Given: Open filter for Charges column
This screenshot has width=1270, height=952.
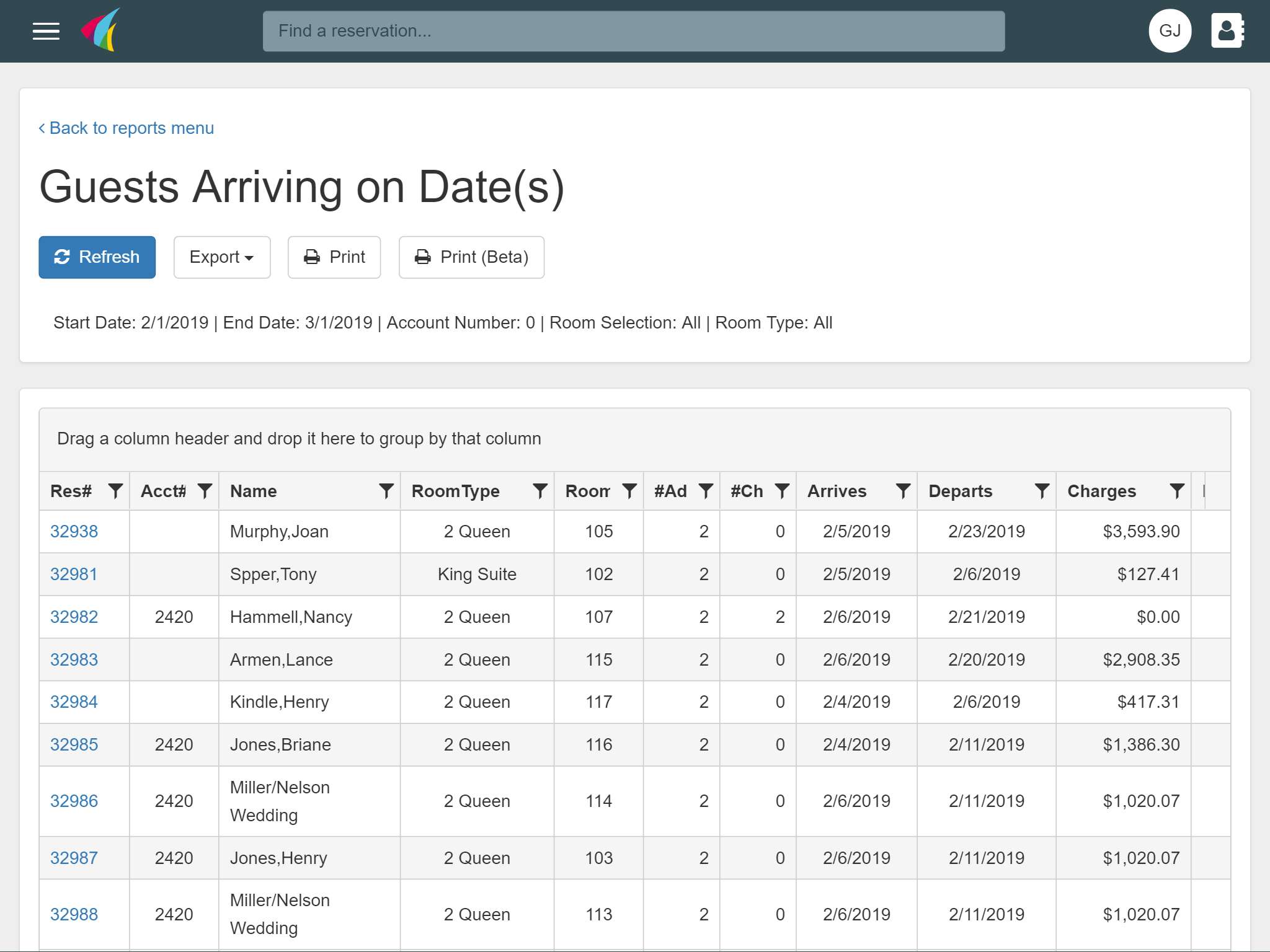Looking at the screenshot, I should pos(1177,491).
